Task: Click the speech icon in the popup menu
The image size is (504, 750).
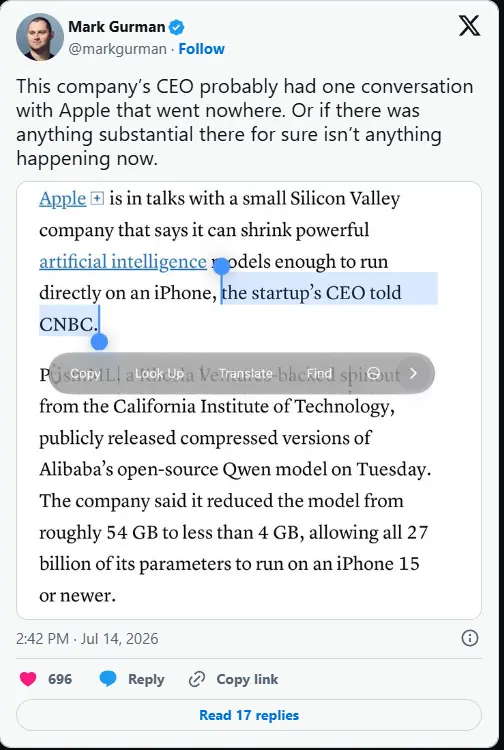Action: (x=373, y=373)
